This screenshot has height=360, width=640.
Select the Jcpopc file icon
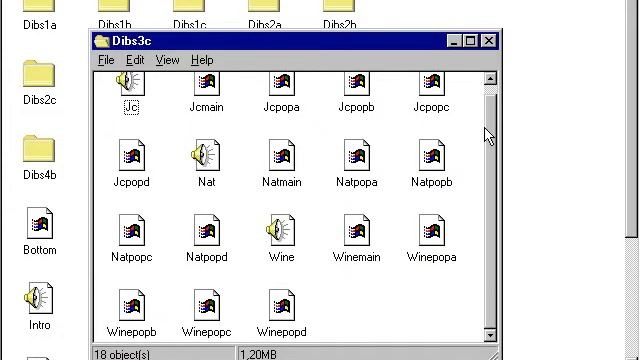432,83
